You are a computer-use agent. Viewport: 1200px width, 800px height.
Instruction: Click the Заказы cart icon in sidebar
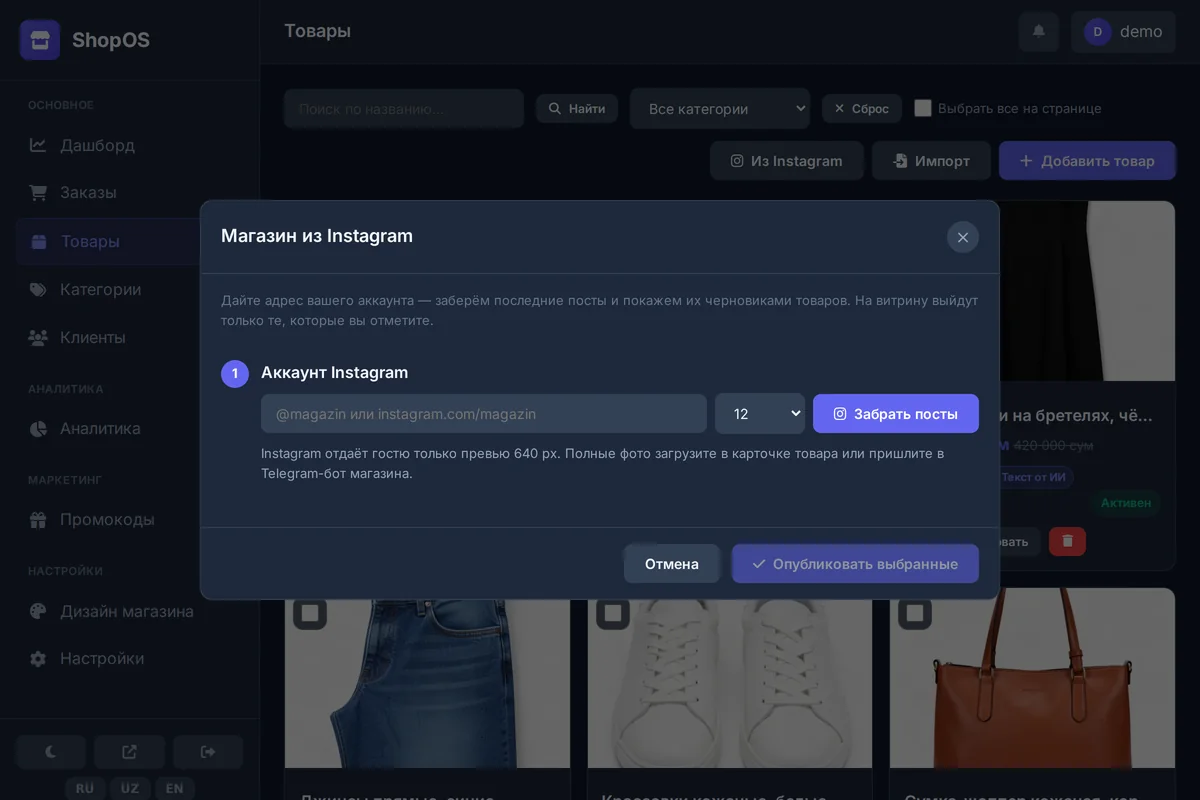click(x=38, y=192)
